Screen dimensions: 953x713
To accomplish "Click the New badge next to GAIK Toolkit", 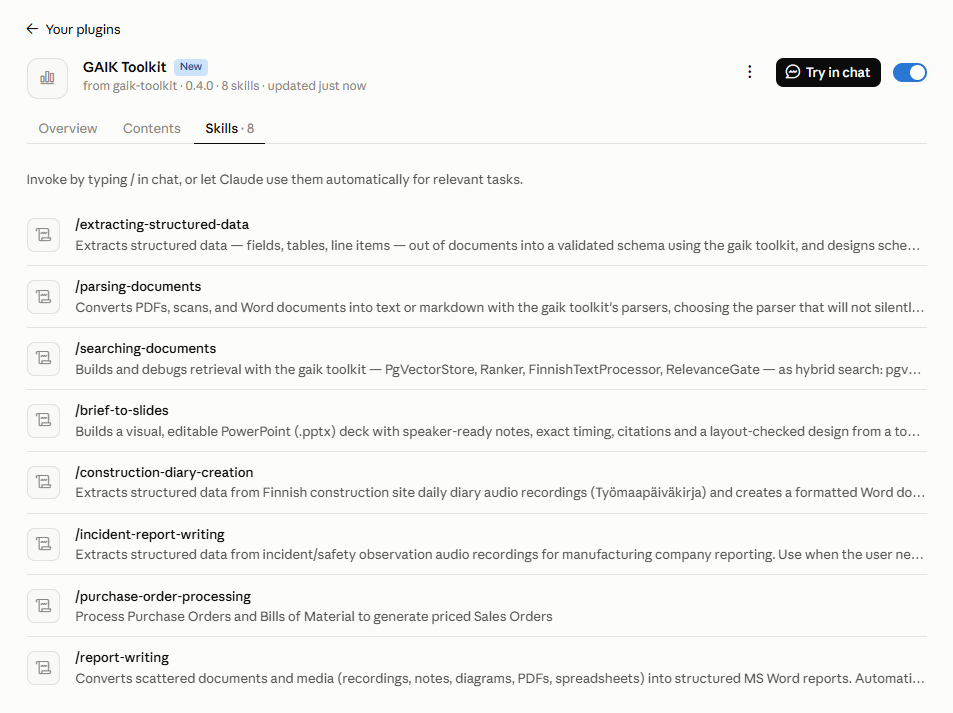I will coord(191,67).
